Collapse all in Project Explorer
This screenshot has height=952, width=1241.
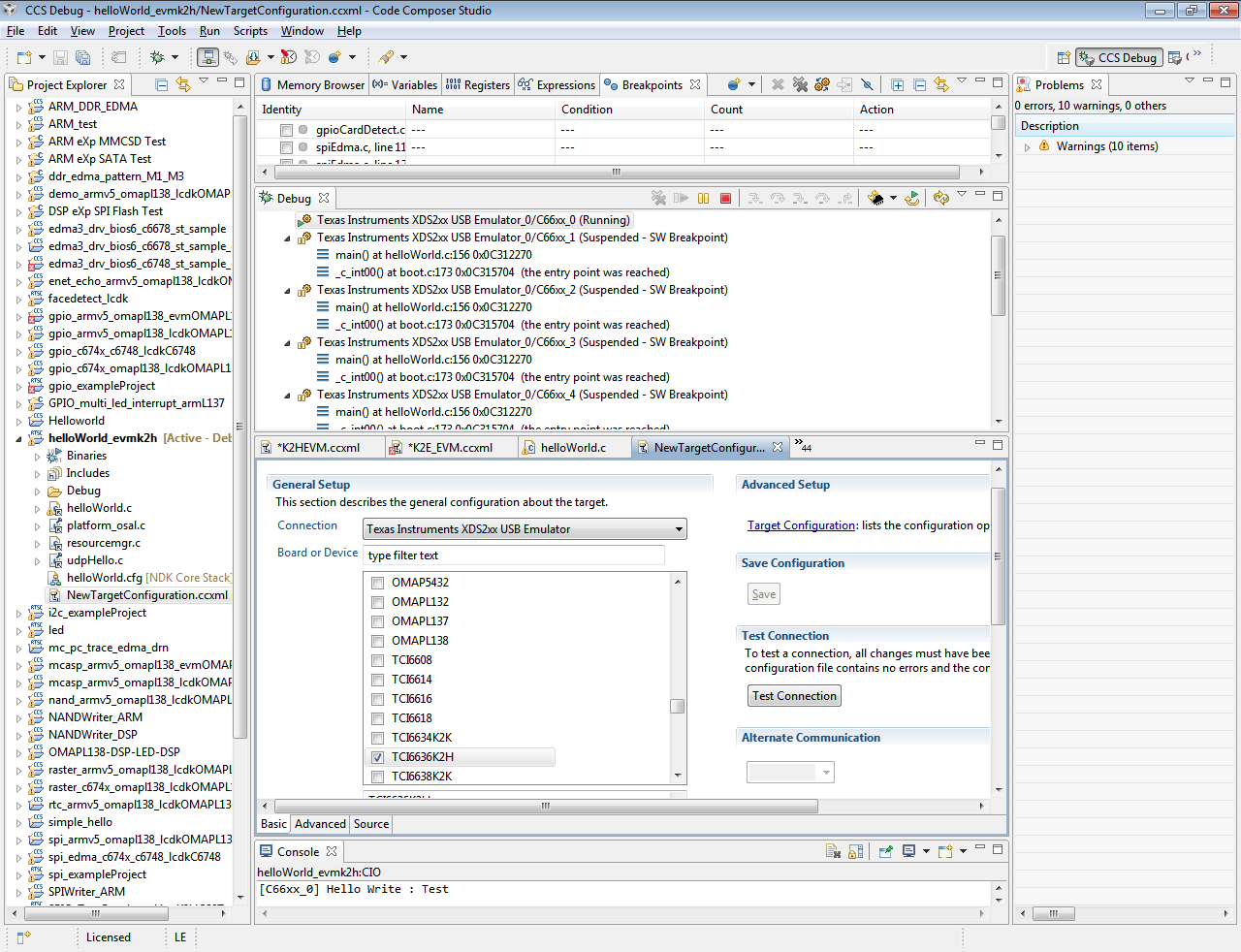(x=162, y=84)
